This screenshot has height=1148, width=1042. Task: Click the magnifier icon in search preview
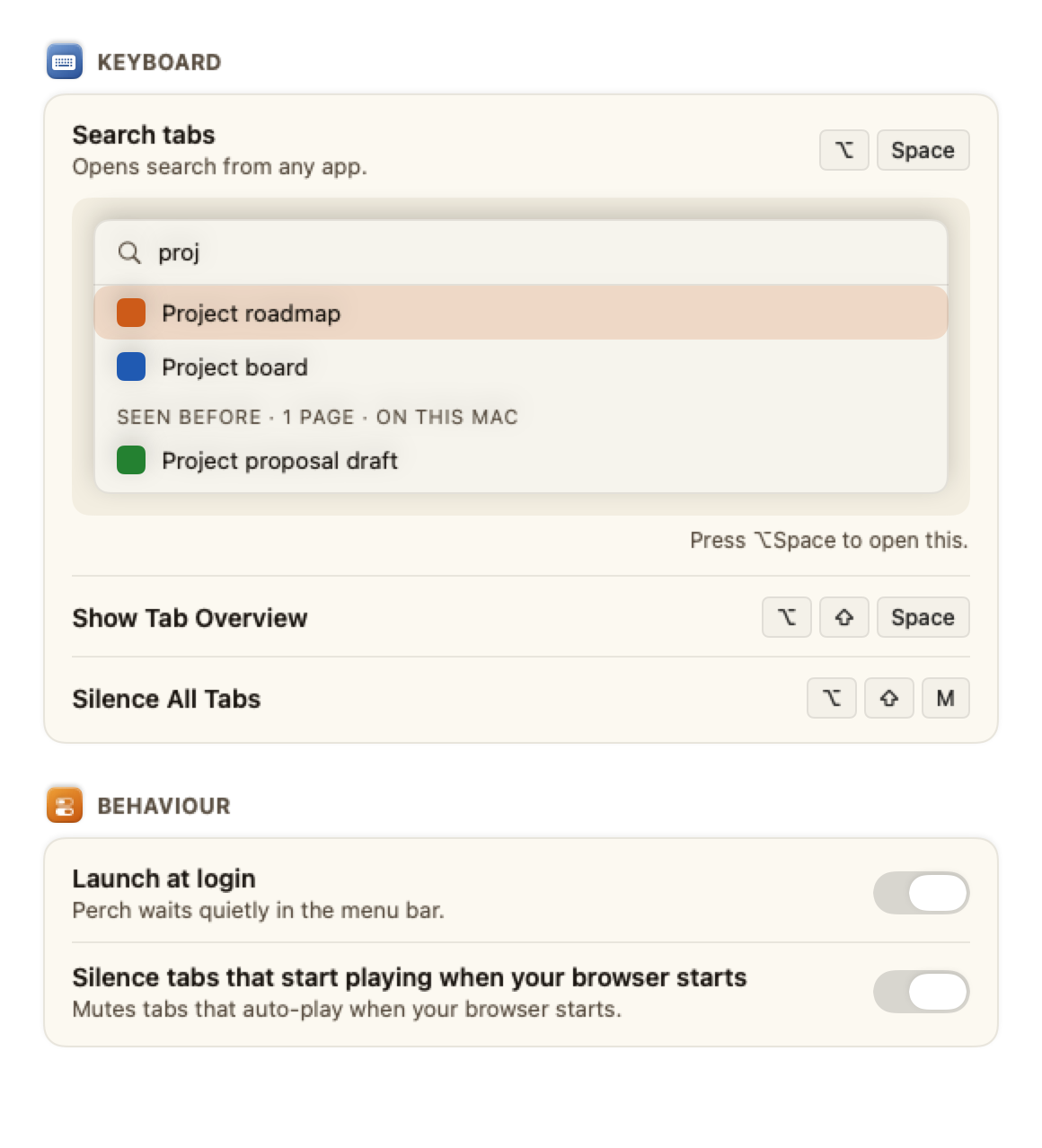pyautogui.click(x=129, y=252)
